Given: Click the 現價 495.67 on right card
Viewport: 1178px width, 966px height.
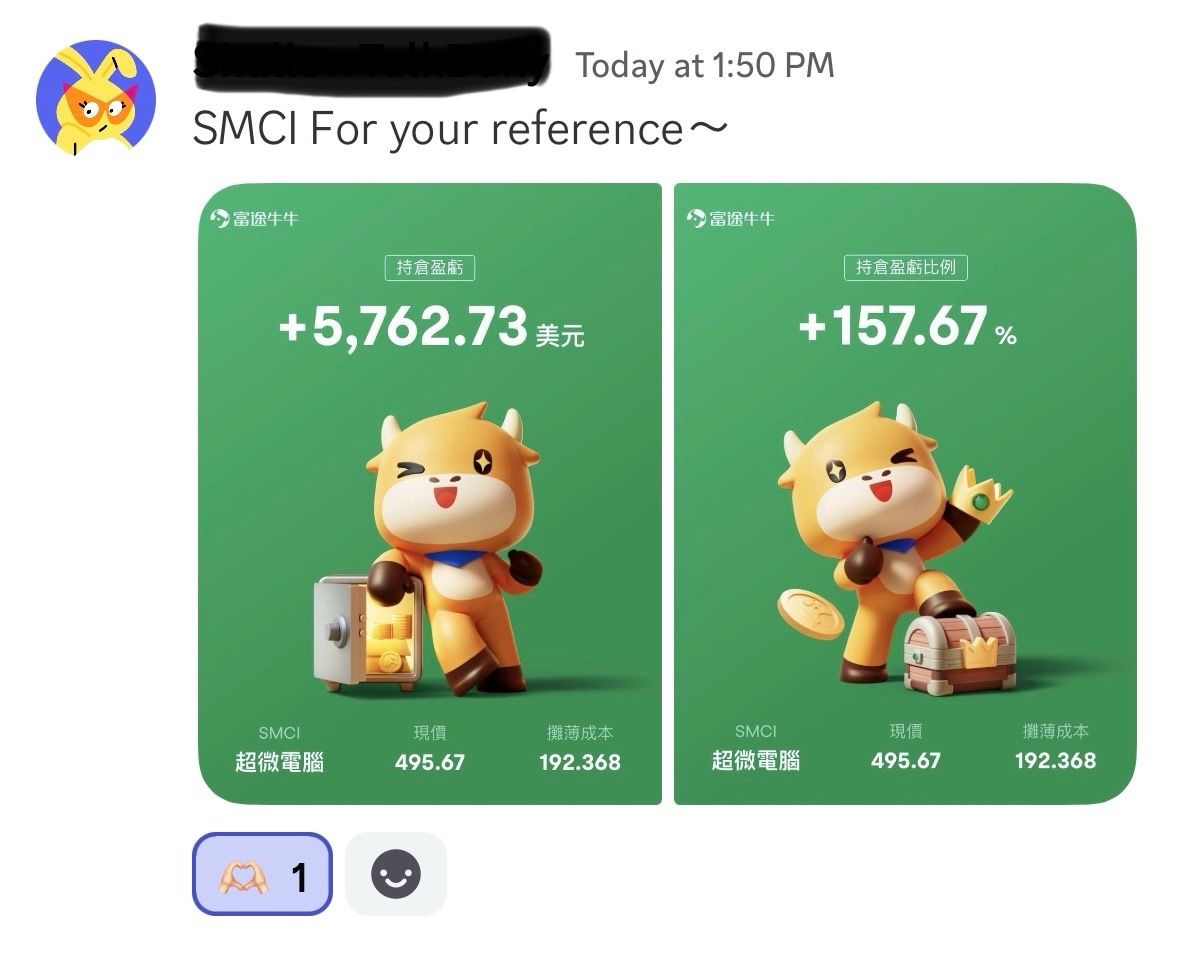Looking at the screenshot, I should [x=905, y=747].
